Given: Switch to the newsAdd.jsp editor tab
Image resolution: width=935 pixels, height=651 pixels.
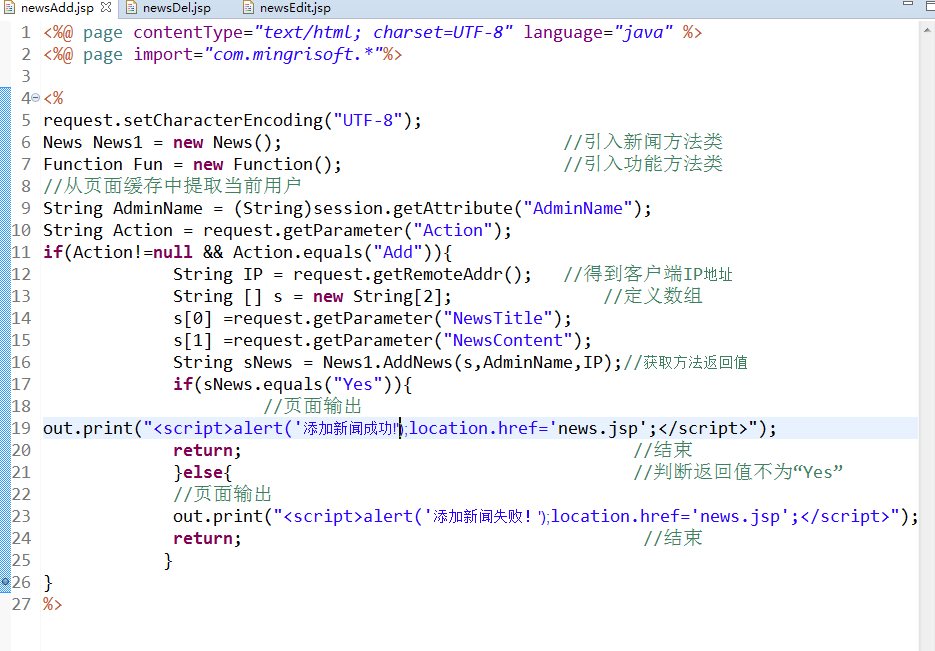Looking at the screenshot, I should tap(57, 8).
